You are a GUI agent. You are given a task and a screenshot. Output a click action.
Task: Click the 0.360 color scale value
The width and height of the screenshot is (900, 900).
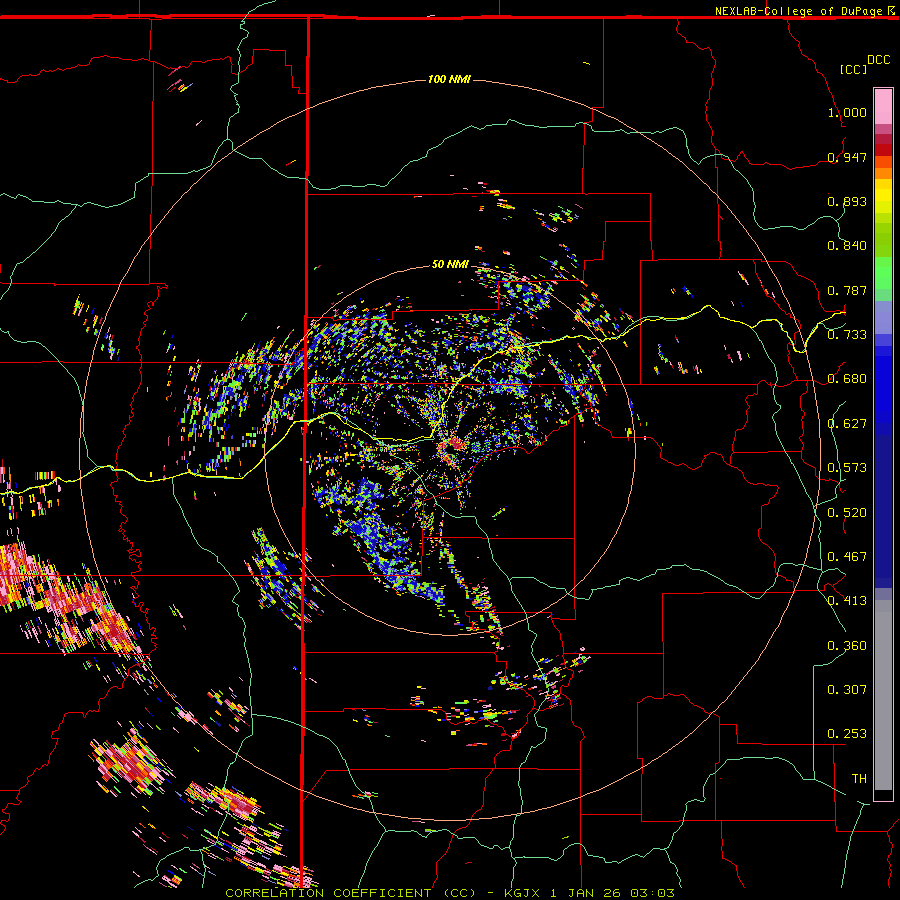tap(847, 646)
